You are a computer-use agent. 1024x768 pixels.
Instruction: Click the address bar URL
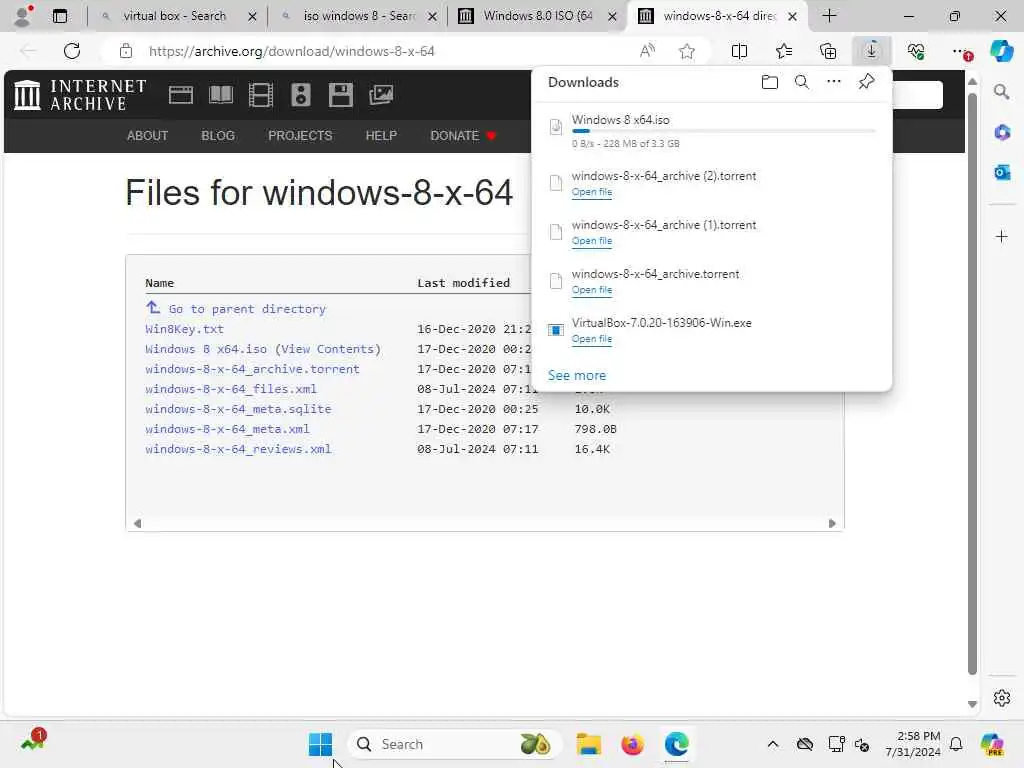(291, 51)
